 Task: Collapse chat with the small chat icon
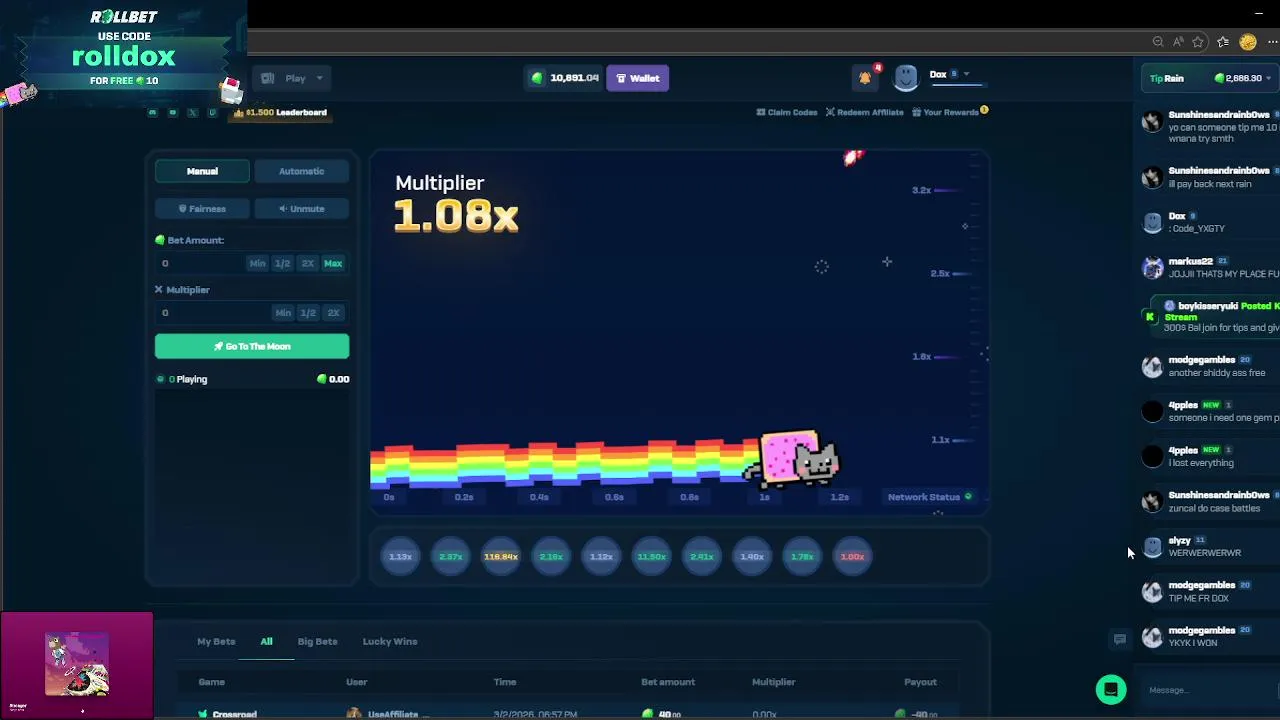click(x=1120, y=639)
